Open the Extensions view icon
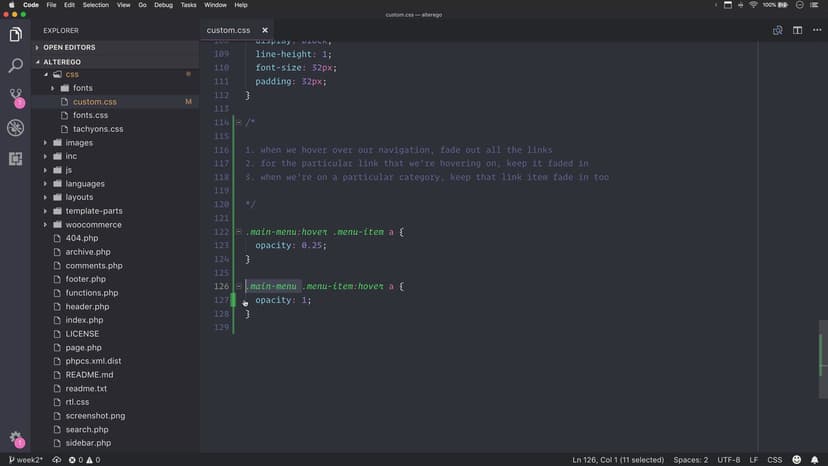The height and width of the screenshot is (466, 828). [x=15, y=159]
